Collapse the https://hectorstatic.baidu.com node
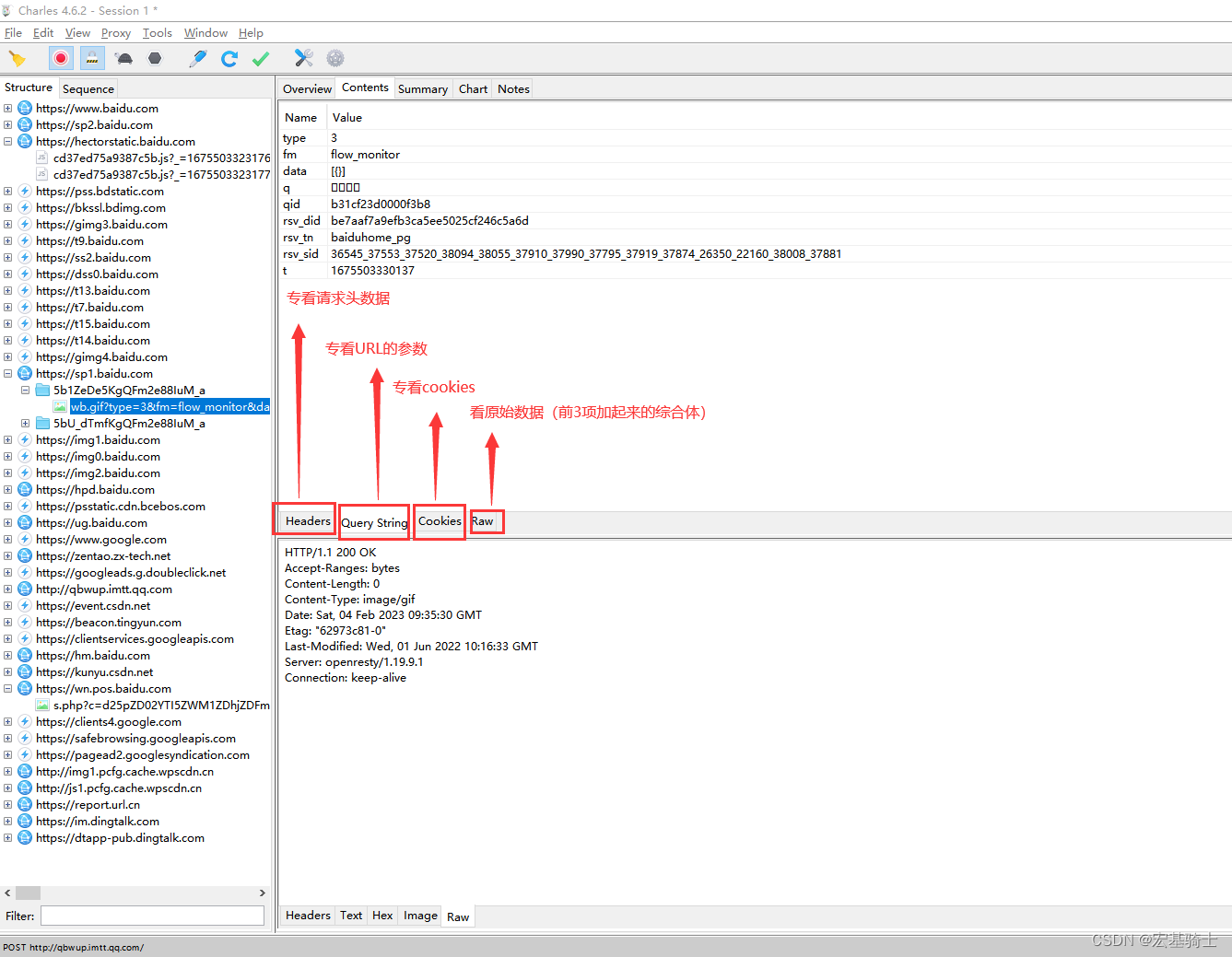The height and width of the screenshot is (957, 1232). pyautogui.click(x=7, y=142)
